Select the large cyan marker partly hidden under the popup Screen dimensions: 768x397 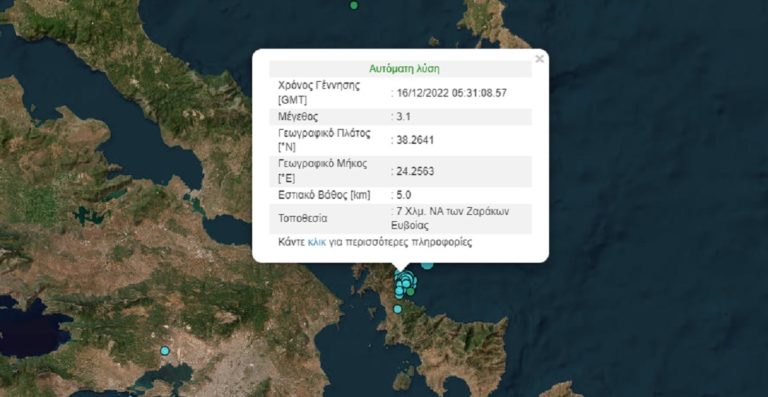[x=427, y=265]
